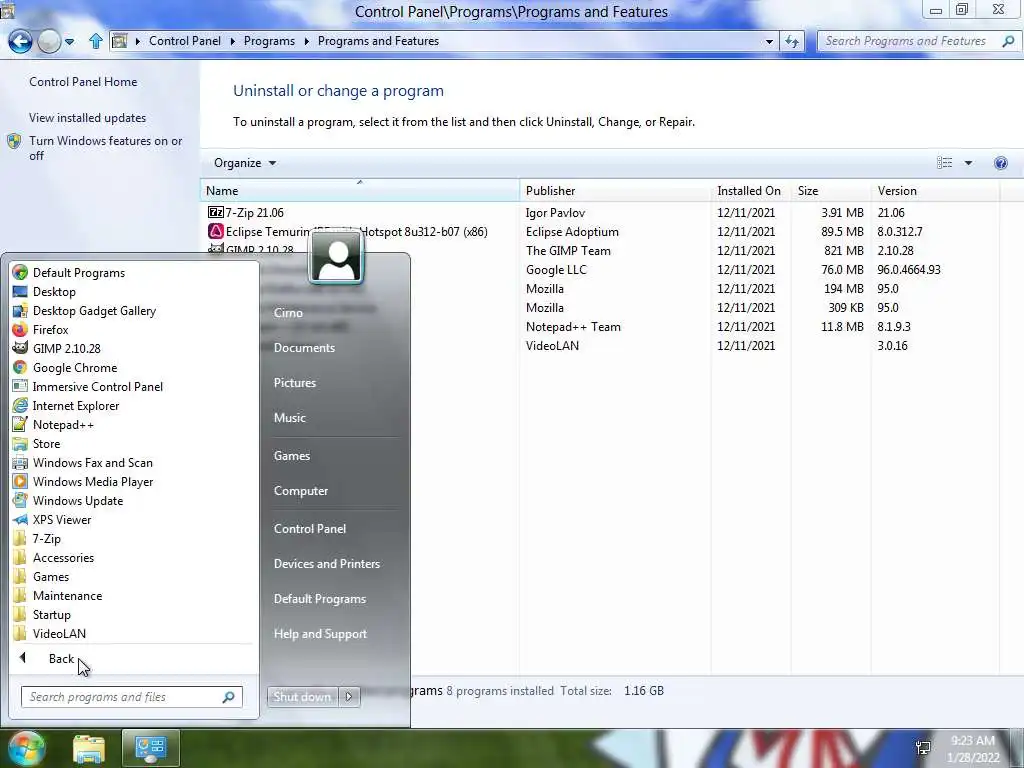Click the Eclipse Temurin program icon
The width and height of the screenshot is (1024, 768).
coord(216,231)
